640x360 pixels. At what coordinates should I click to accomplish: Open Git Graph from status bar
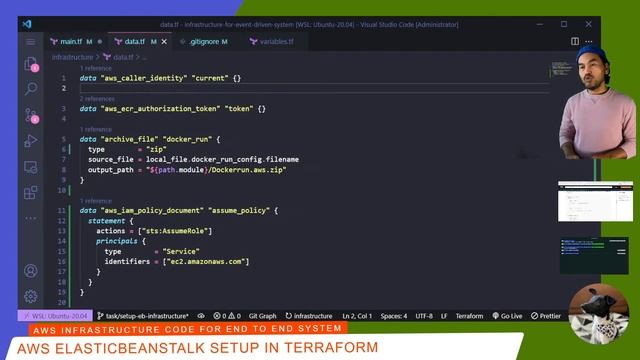tap(262, 316)
